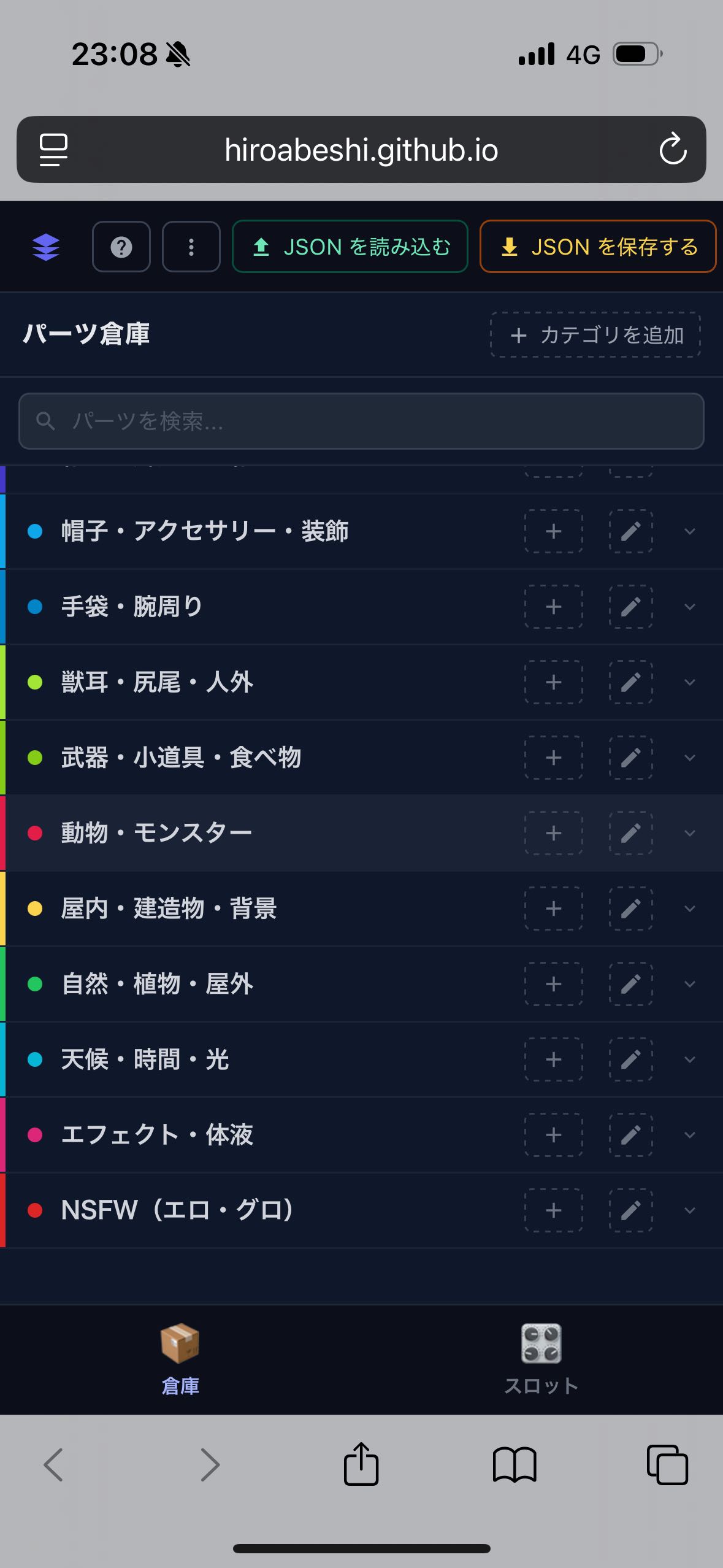Viewport: 723px width, 1568px height.
Task: Edit the 武器・小道具・食べ物 category
Action: click(x=630, y=758)
